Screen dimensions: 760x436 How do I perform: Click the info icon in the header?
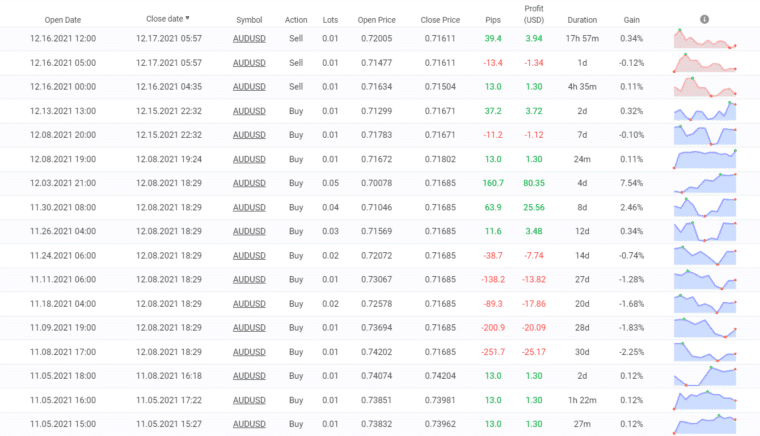705,19
